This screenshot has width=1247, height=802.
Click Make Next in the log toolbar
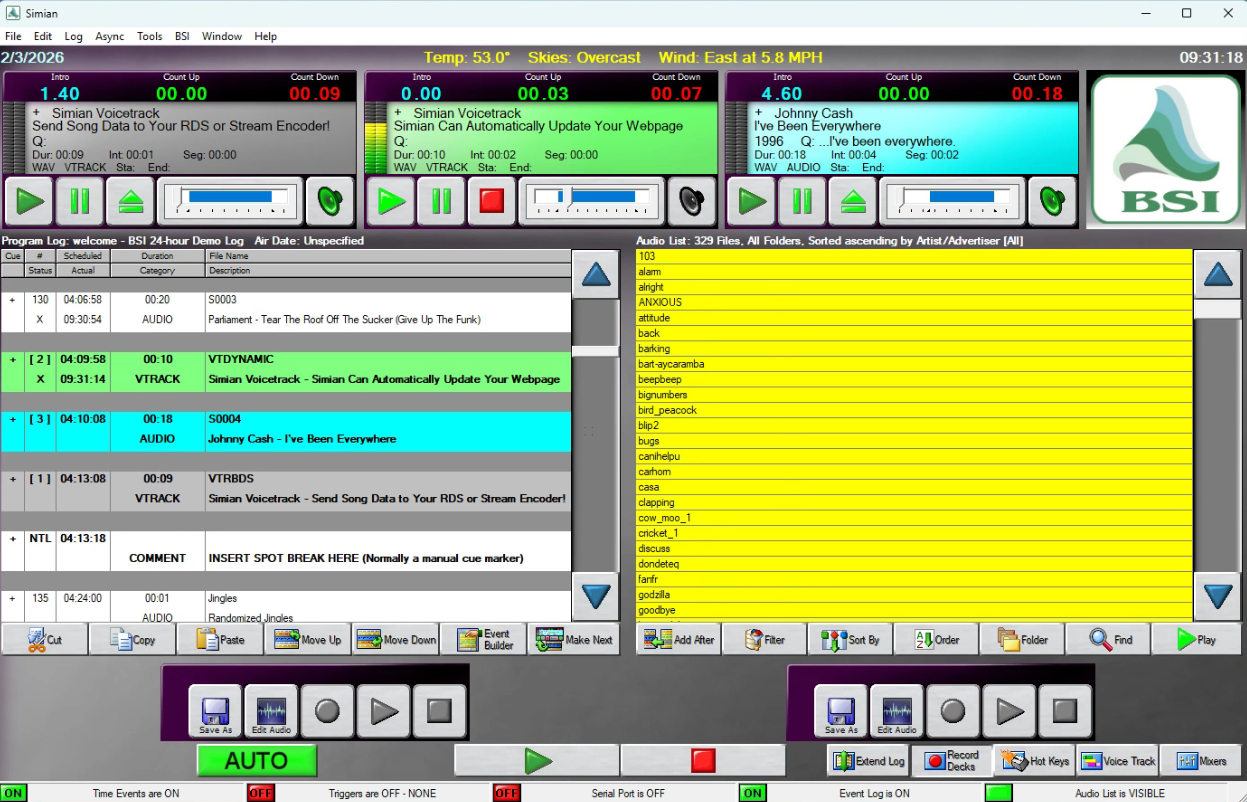click(x=574, y=638)
